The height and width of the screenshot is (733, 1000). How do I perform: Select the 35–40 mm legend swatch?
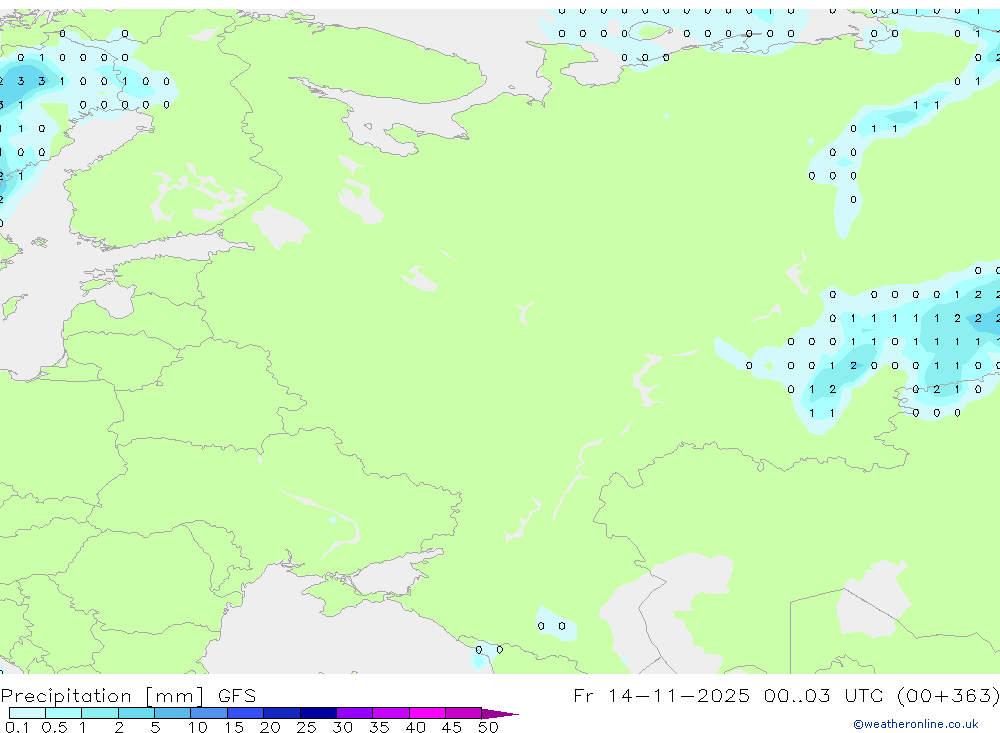pyautogui.click(x=391, y=713)
